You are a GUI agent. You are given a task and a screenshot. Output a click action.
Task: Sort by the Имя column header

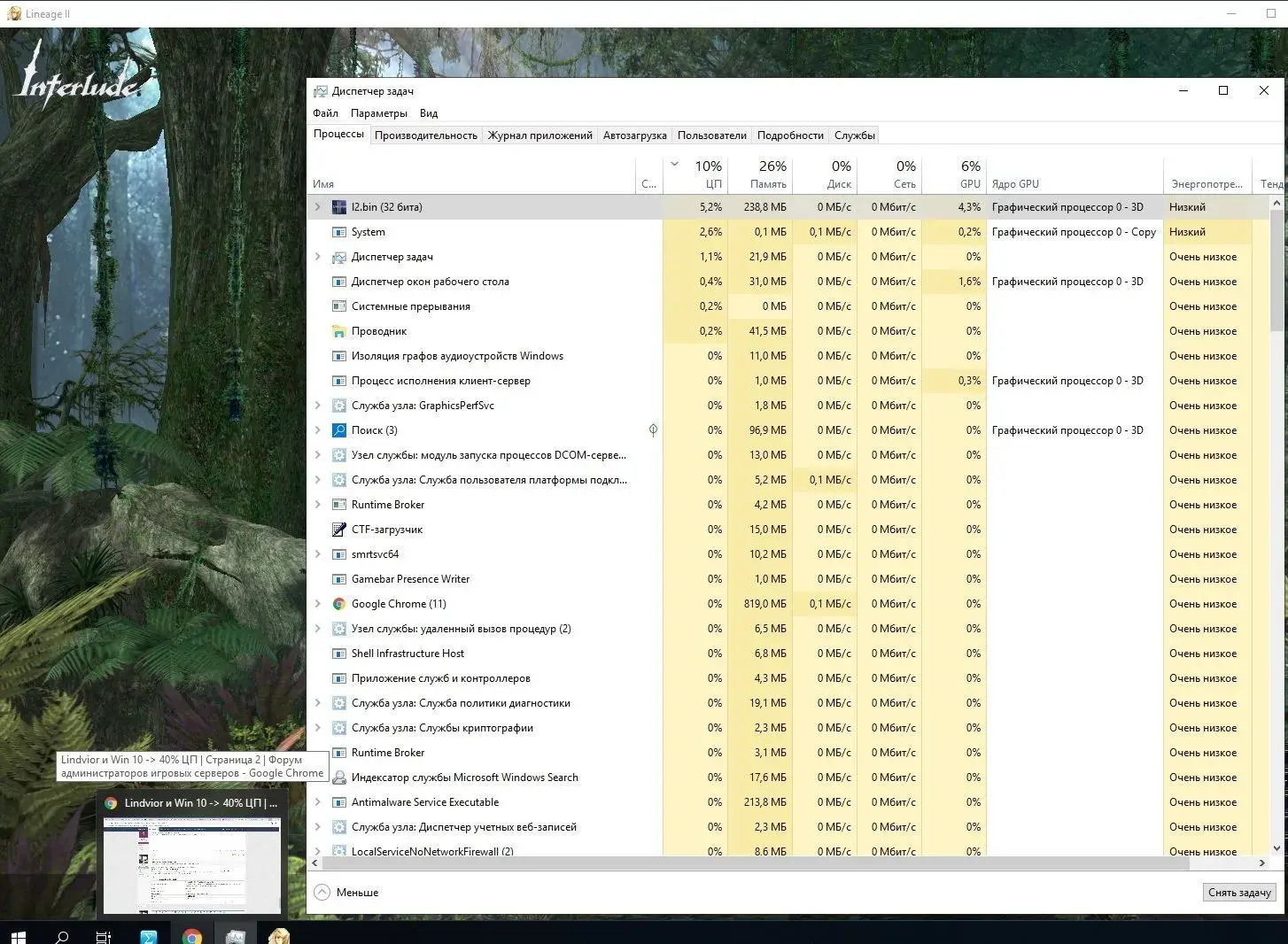click(472, 175)
